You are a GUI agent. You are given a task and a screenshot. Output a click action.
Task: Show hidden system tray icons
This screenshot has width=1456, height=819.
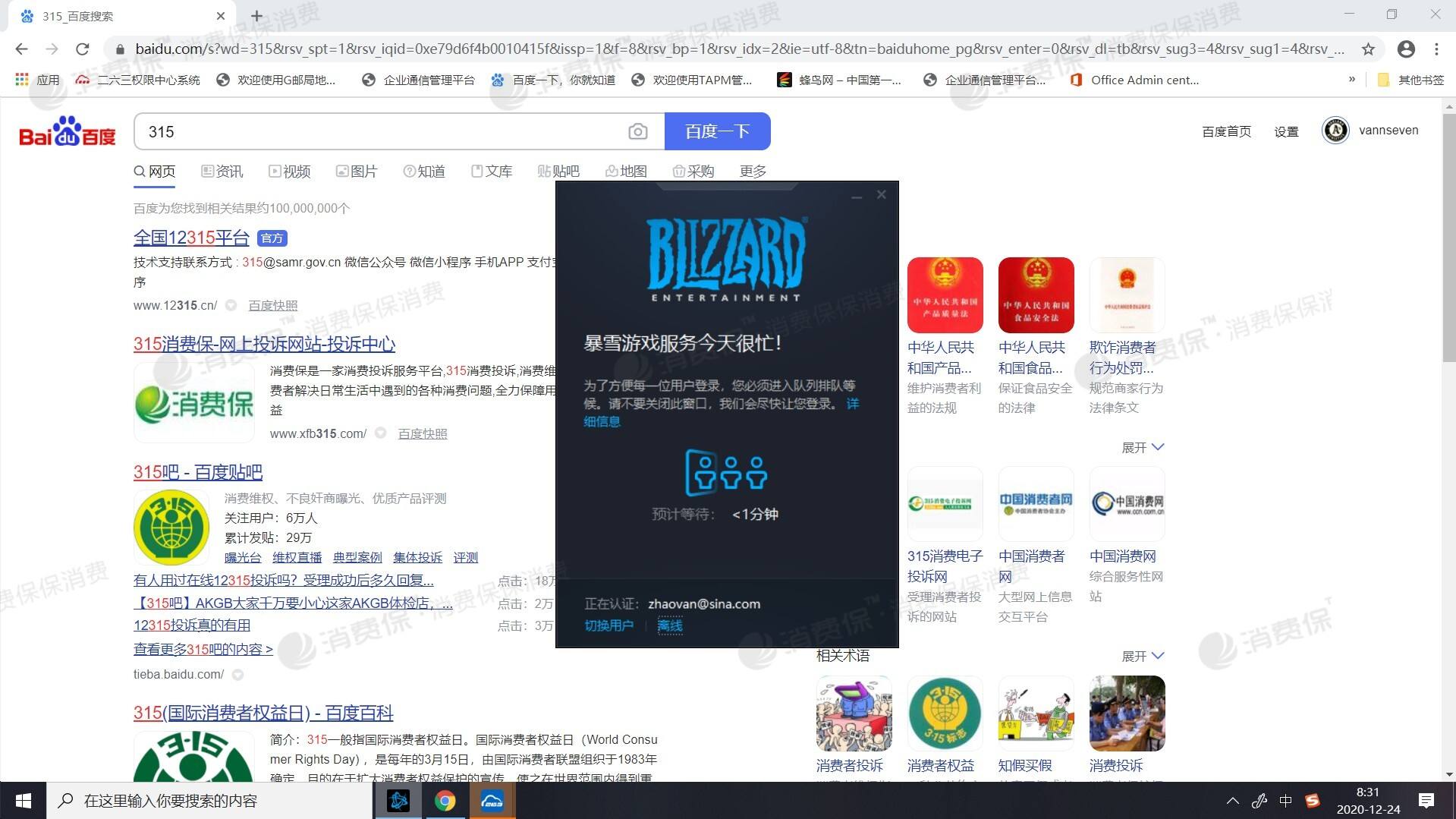coord(1233,801)
